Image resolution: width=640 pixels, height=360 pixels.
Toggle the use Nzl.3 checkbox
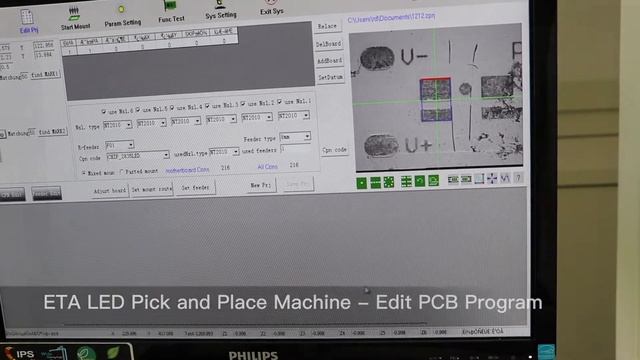point(207,106)
